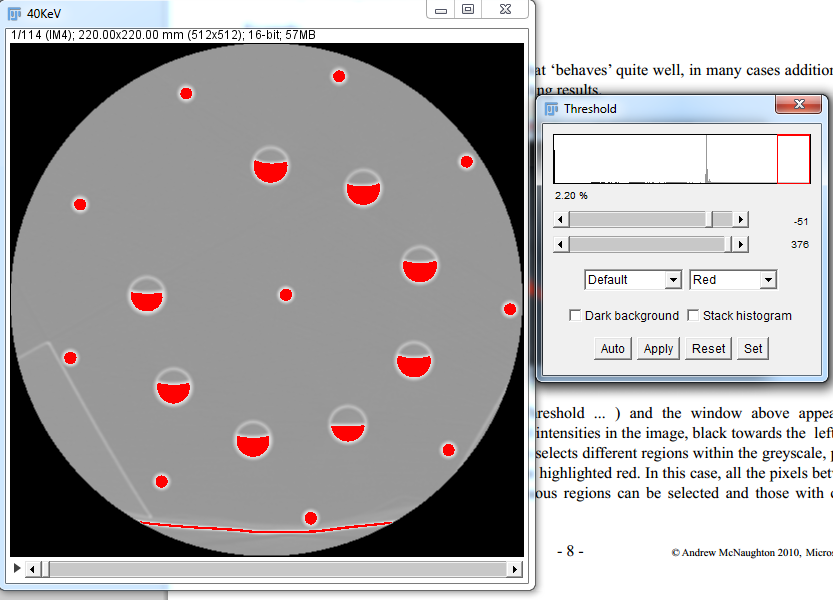Click the ImageJ icon in 40KeV title bar

click(15, 11)
